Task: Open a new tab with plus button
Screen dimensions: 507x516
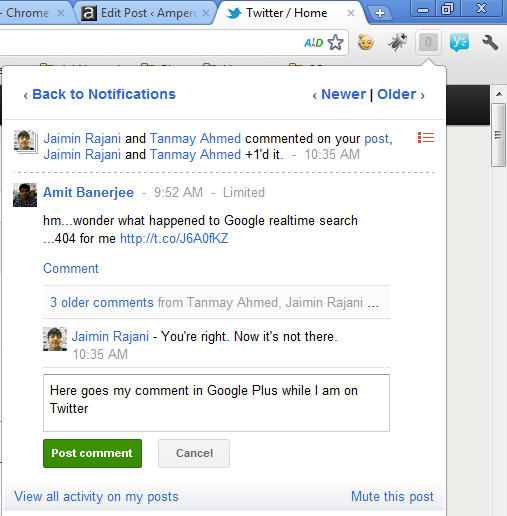Action: click(380, 13)
